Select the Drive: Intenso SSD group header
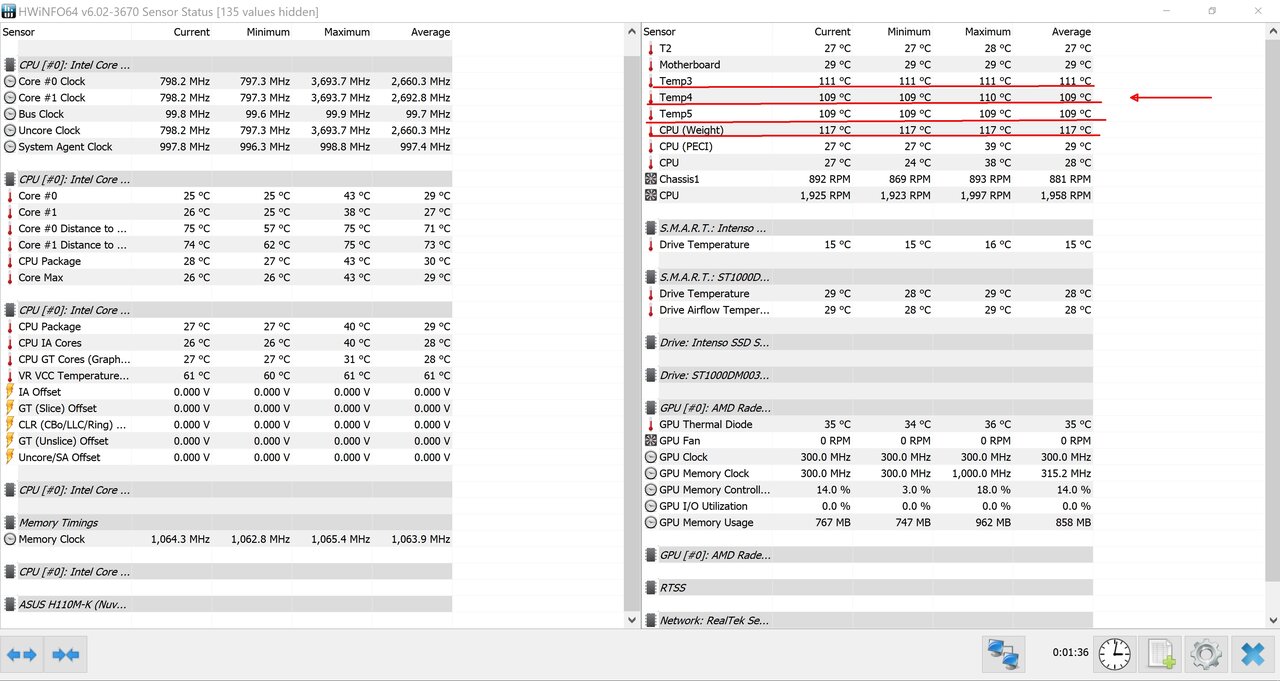The height and width of the screenshot is (681, 1280). (867, 343)
